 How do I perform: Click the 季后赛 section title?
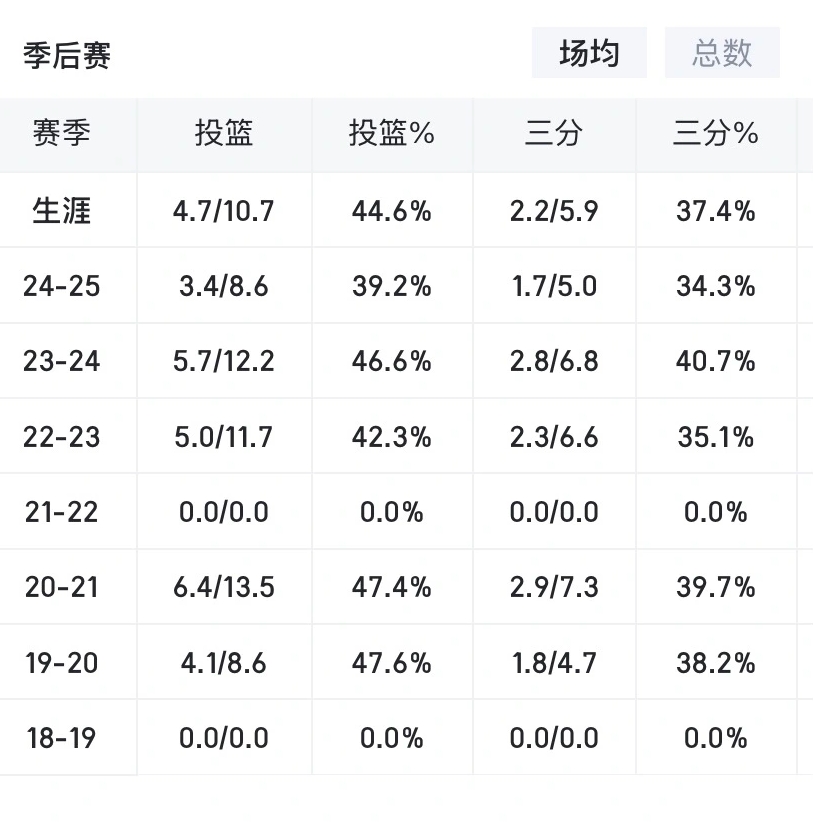67,55
